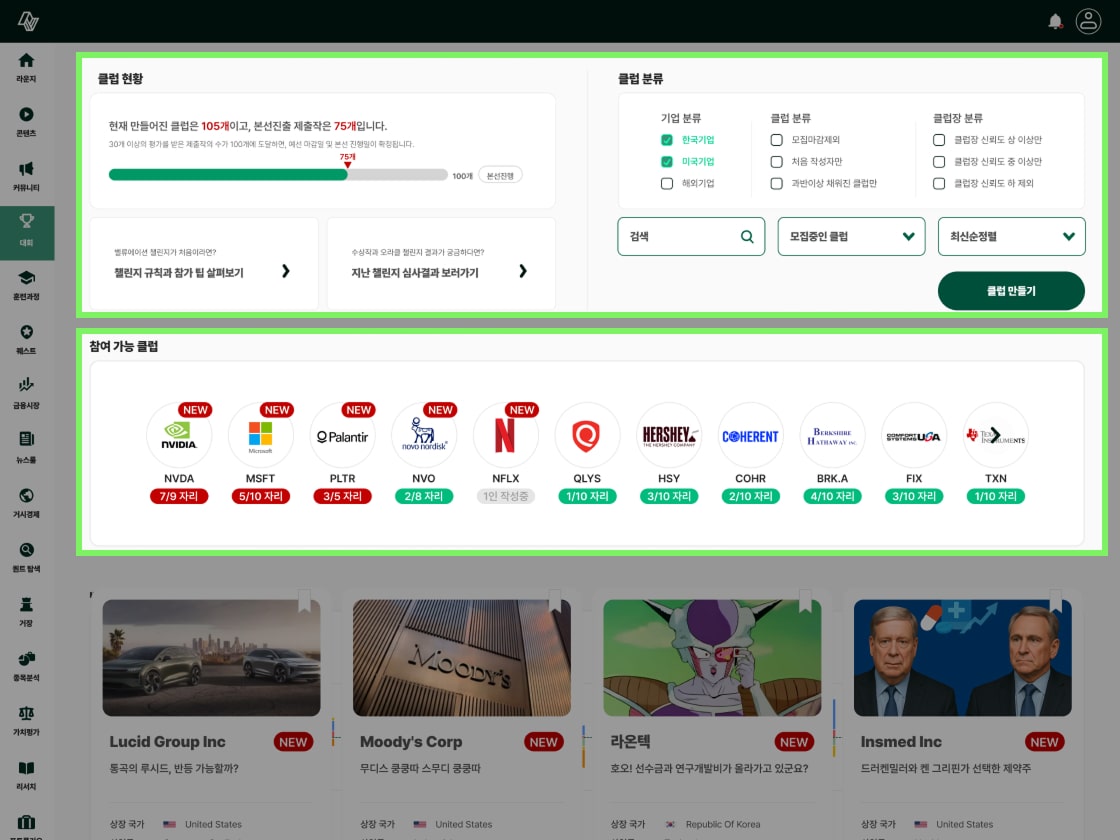Click the red 75개 progress marker
Image resolution: width=1120 pixels, height=840 pixels.
348,161
